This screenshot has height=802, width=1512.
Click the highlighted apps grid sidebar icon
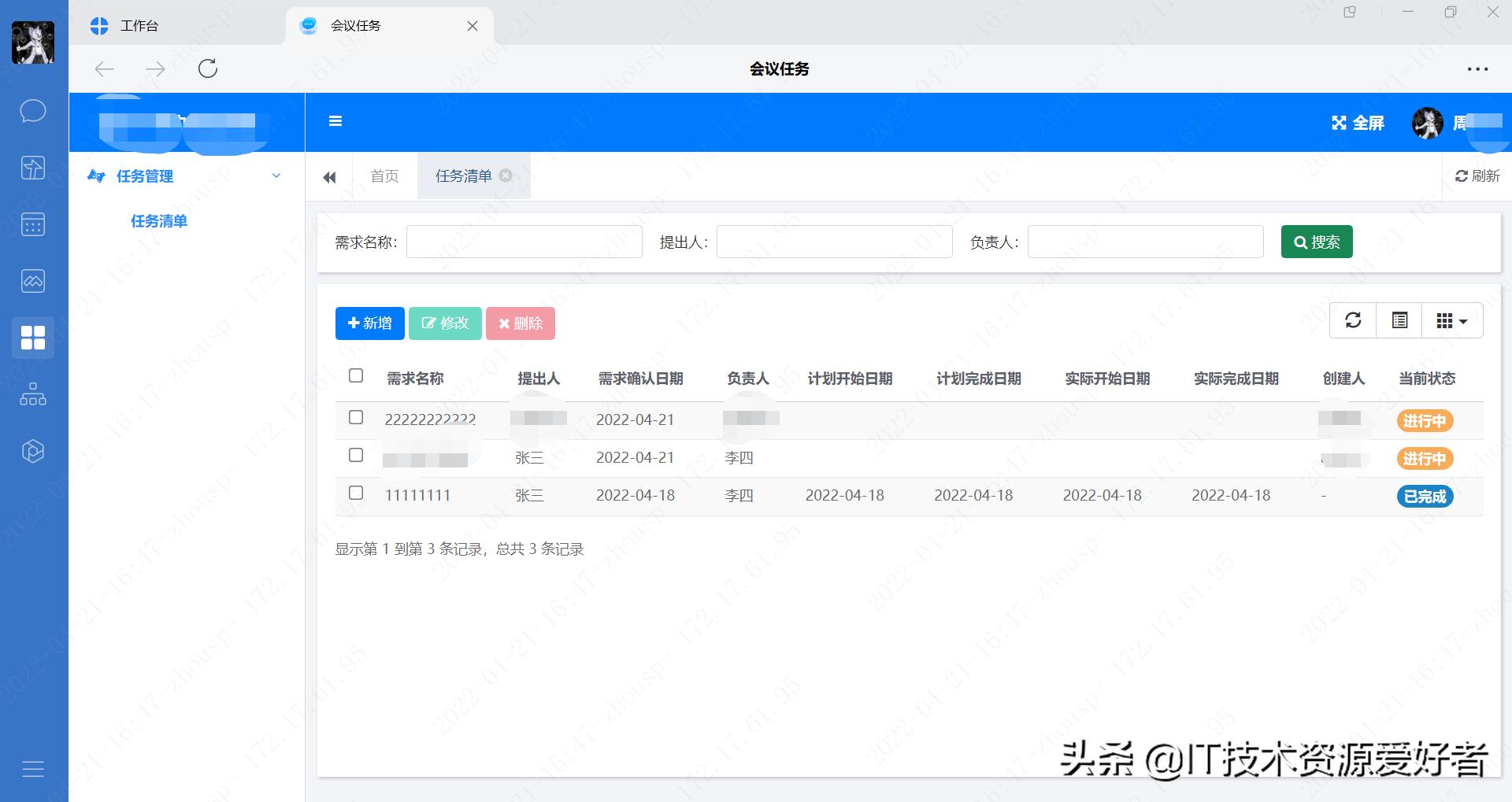point(32,338)
